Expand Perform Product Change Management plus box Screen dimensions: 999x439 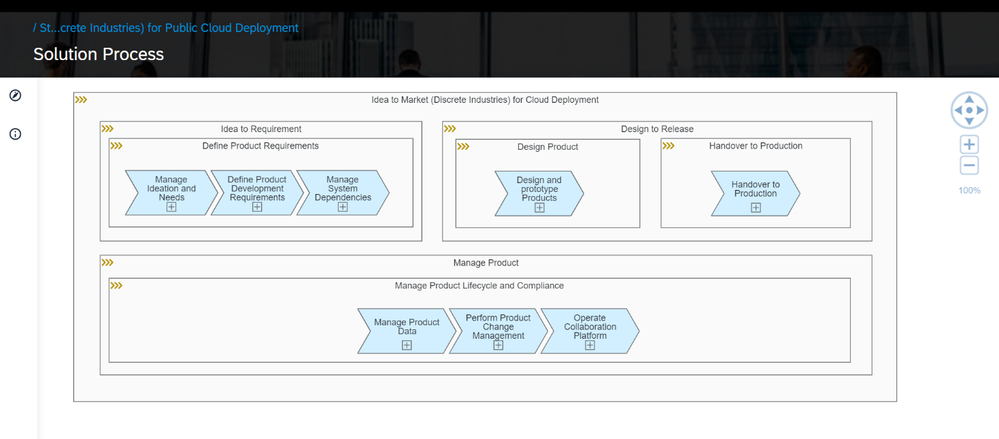pyautogui.click(x=498, y=345)
